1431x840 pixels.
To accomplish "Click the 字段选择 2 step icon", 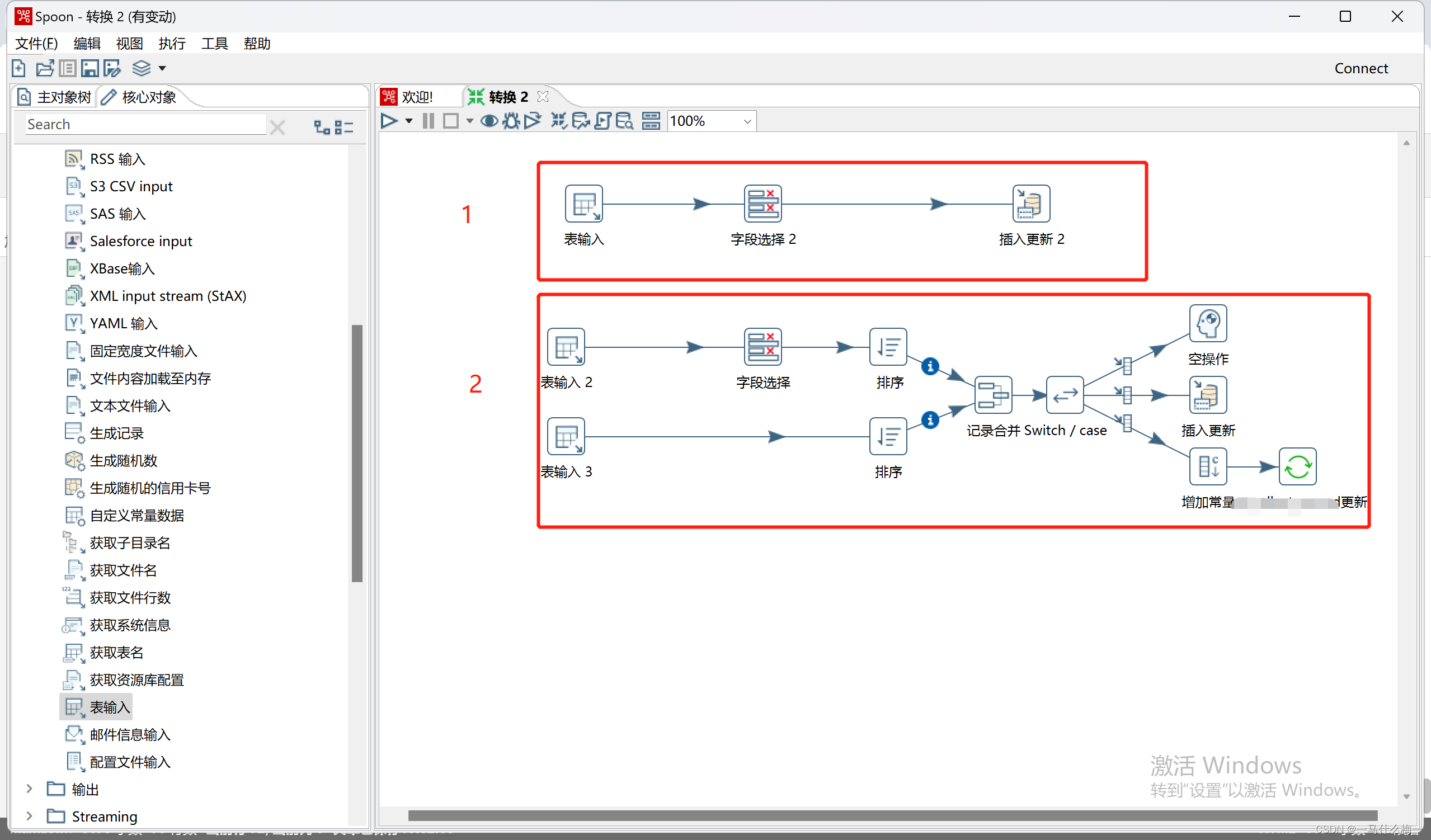I will [762, 204].
